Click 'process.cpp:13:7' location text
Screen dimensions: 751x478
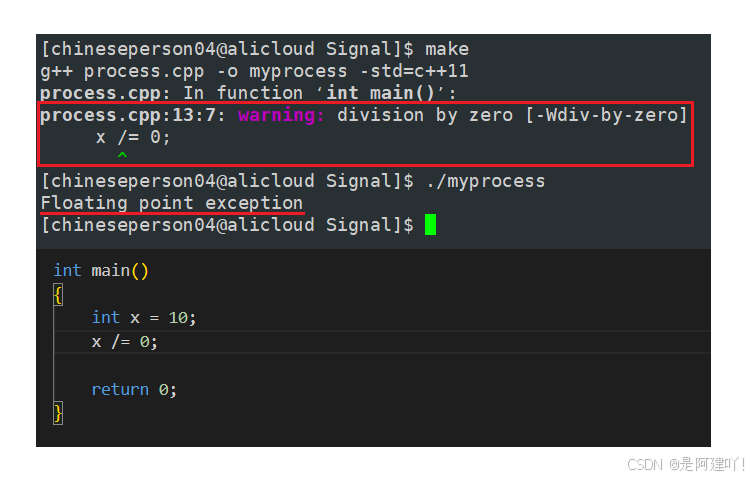(x=128, y=115)
